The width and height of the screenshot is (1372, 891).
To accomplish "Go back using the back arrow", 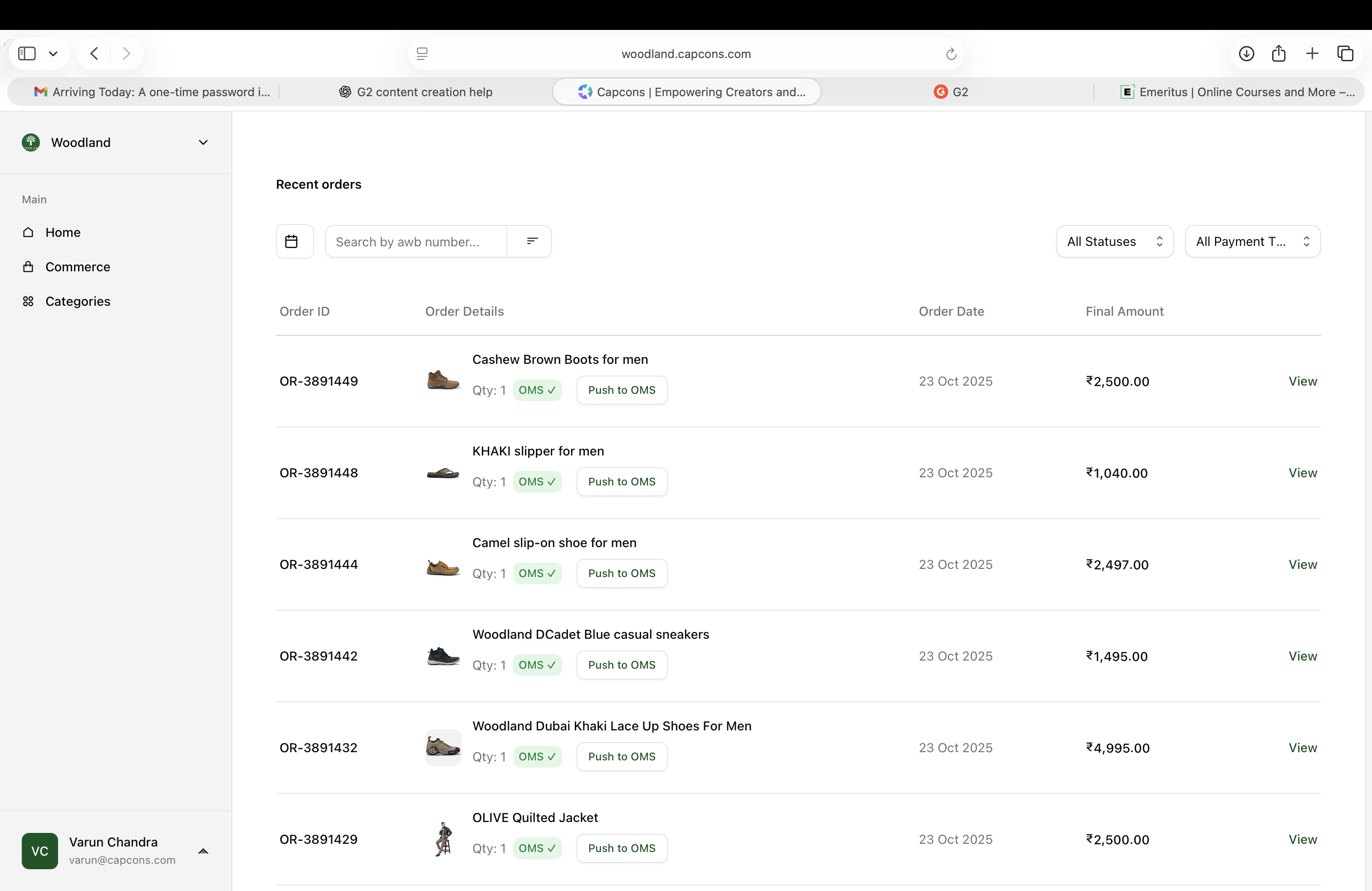I will pyautogui.click(x=94, y=54).
